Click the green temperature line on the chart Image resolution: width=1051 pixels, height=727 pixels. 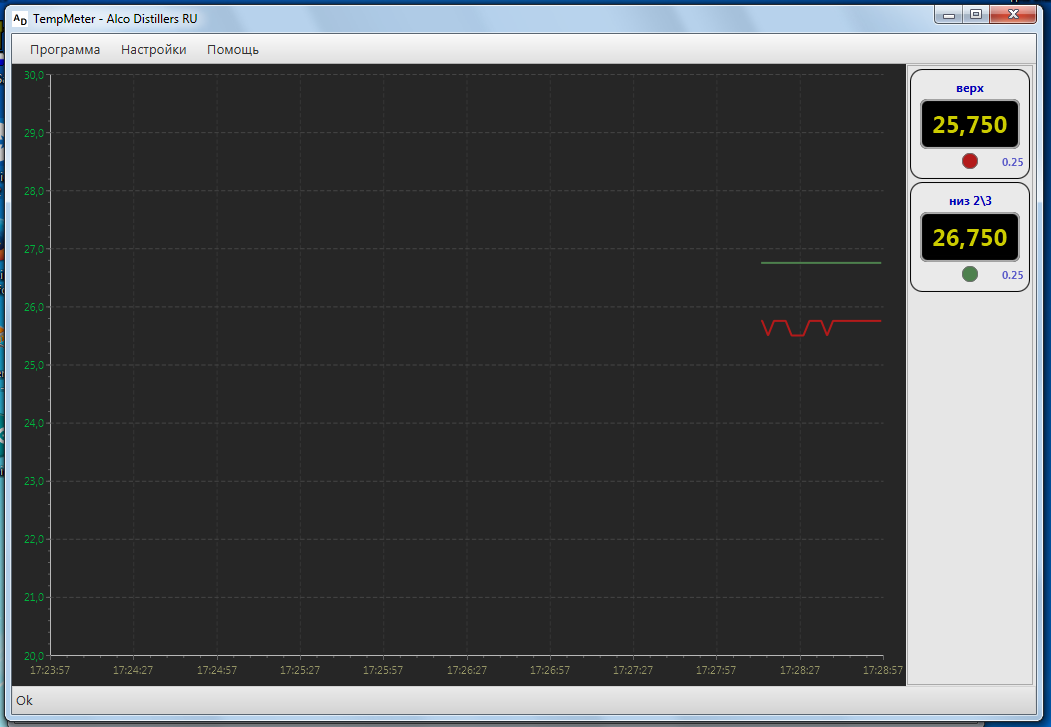pos(820,263)
